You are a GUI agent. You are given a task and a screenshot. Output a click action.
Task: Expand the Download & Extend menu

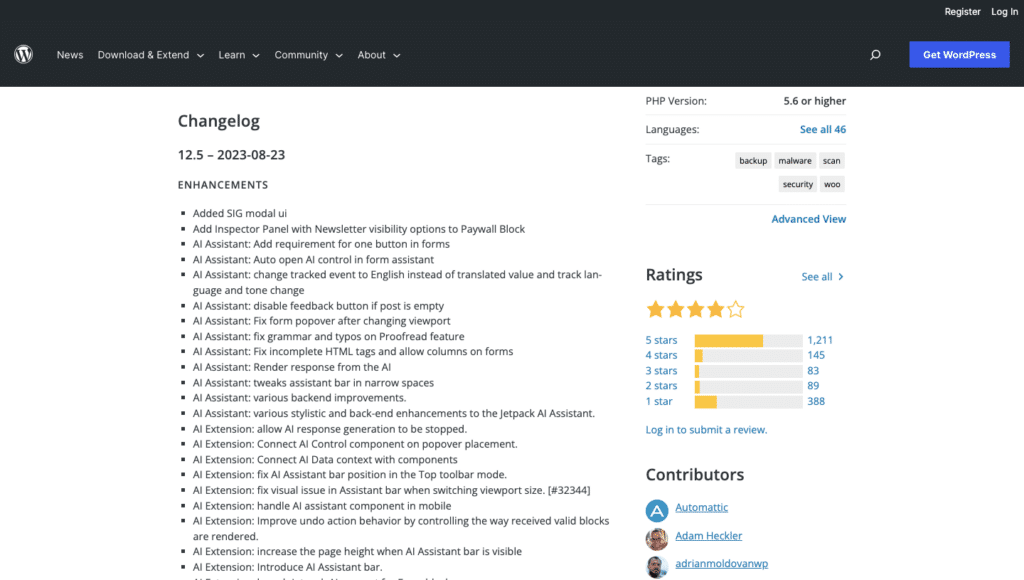(151, 55)
